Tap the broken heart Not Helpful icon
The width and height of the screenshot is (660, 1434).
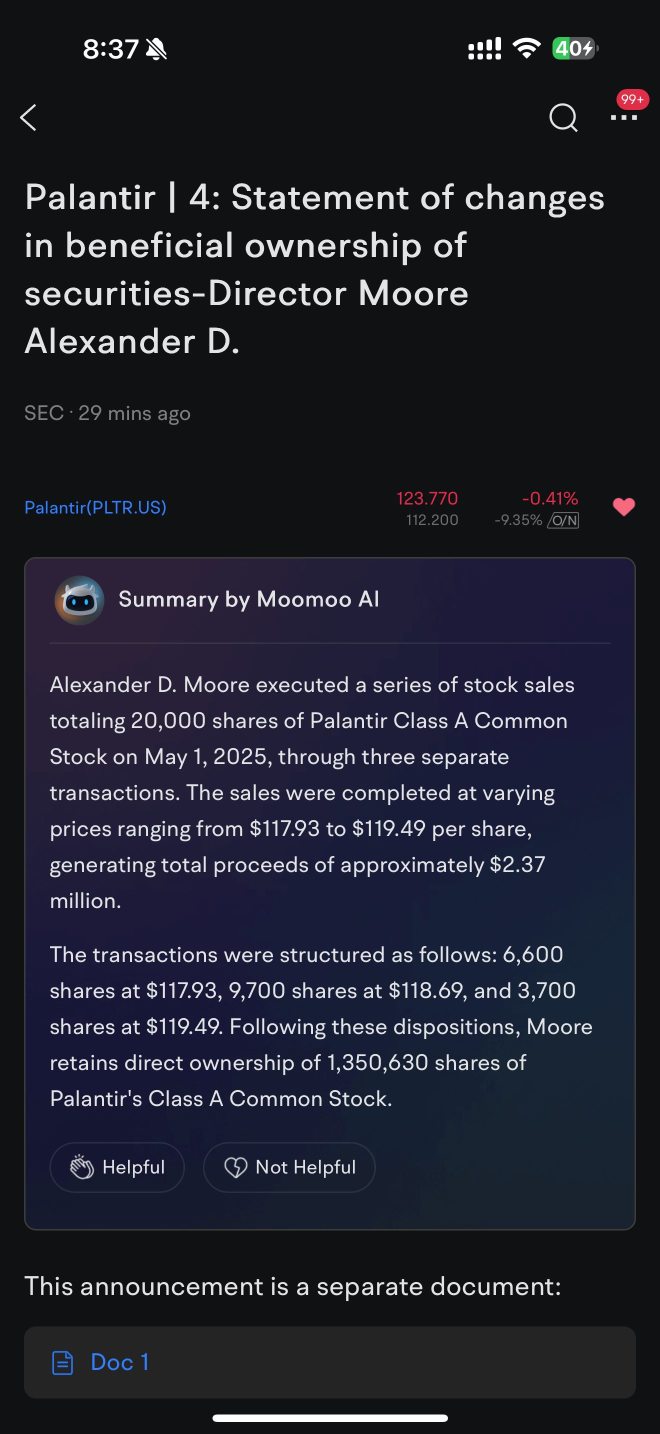[x=236, y=1167]
